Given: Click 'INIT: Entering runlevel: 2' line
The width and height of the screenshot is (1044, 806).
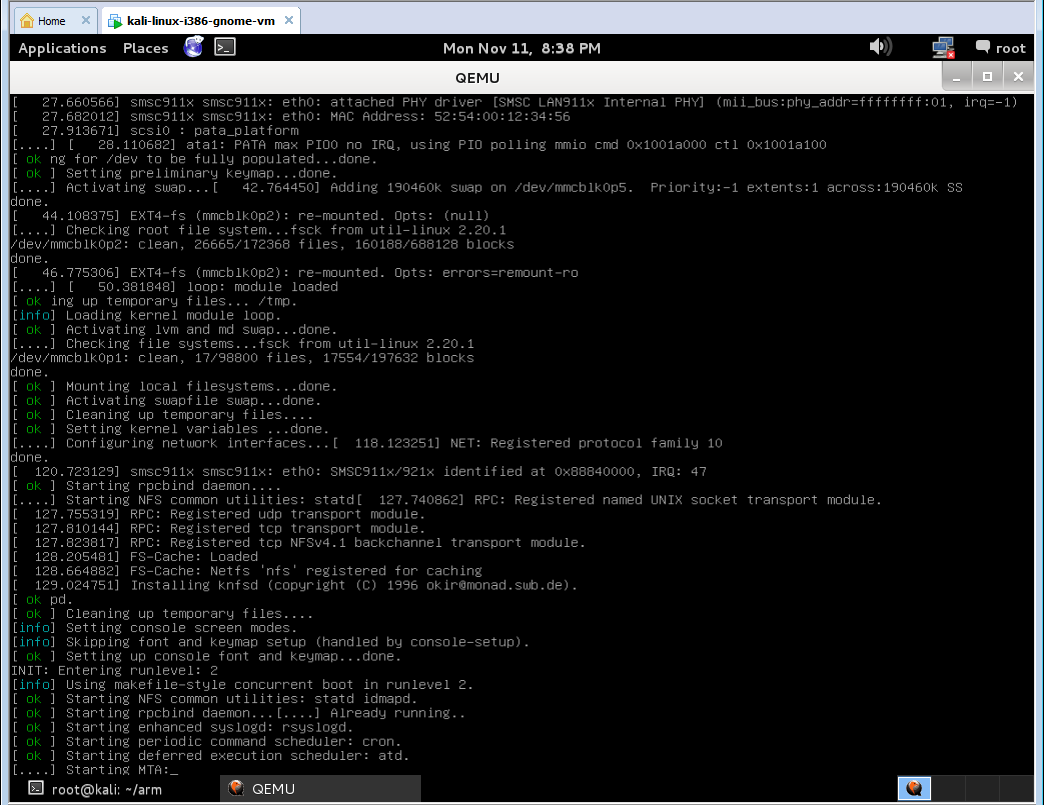Looking at the screenshot, I should pos(115,670).
